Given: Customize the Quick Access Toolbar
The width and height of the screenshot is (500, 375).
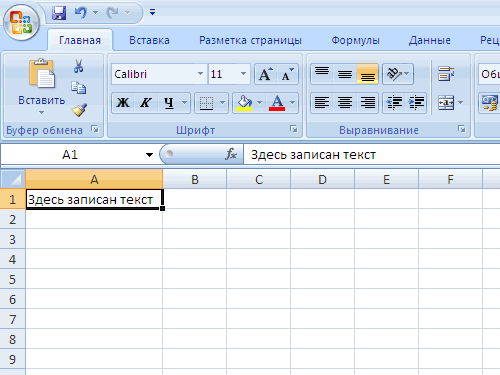Looking at the screenshot, I should pyautogui.click(x=152, y=12).
